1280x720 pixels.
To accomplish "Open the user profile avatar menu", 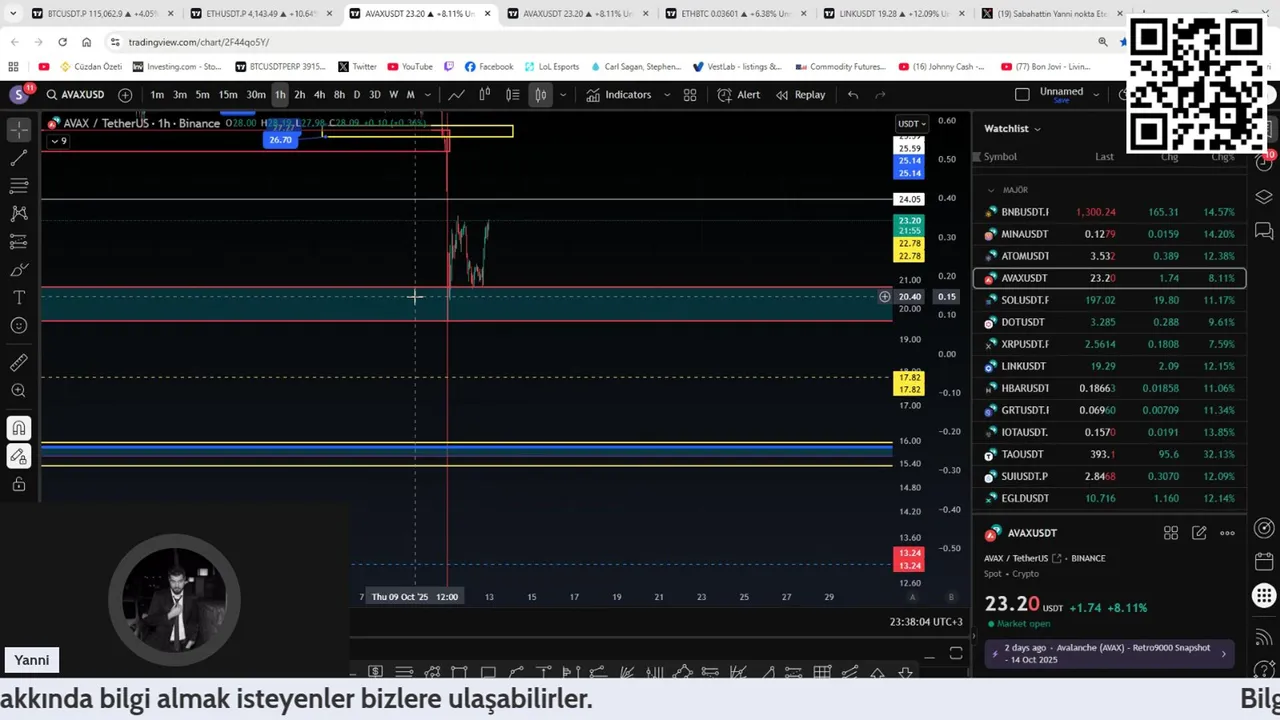I will click(19, 94).
